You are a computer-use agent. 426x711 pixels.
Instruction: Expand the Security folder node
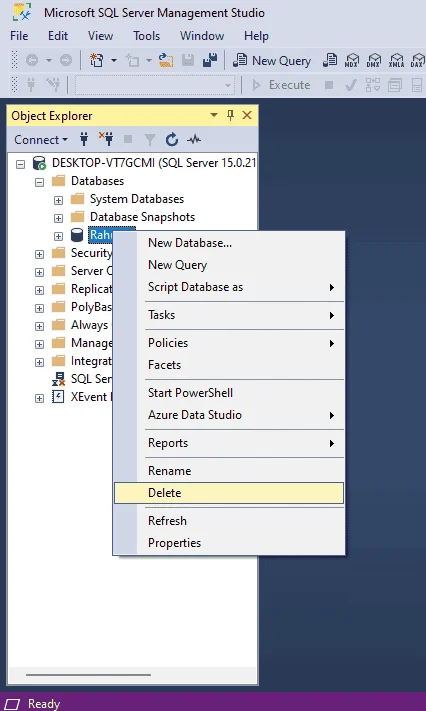click(39, 254)
